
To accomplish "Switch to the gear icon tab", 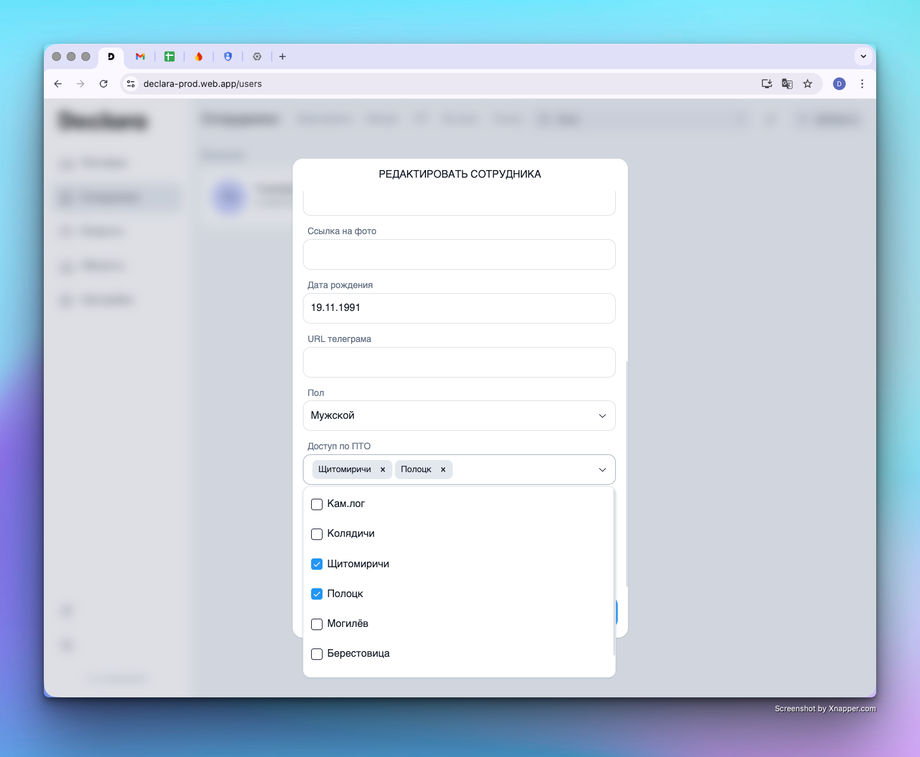I will pyautogui.click(x=257, y=56).
